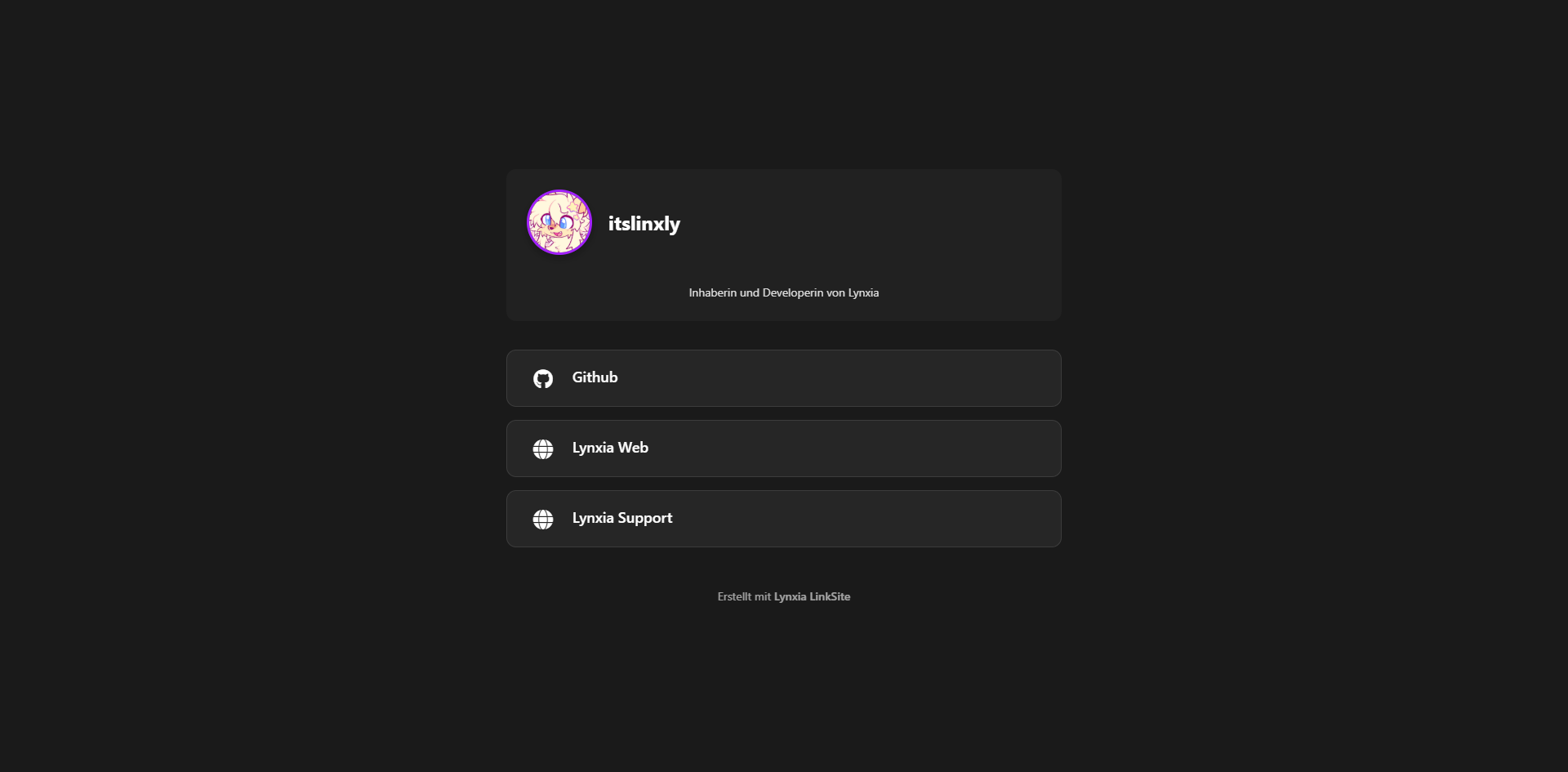Open the Lynxia Support link card
The height and width of the screenshot is (772, 1568).
784,519
